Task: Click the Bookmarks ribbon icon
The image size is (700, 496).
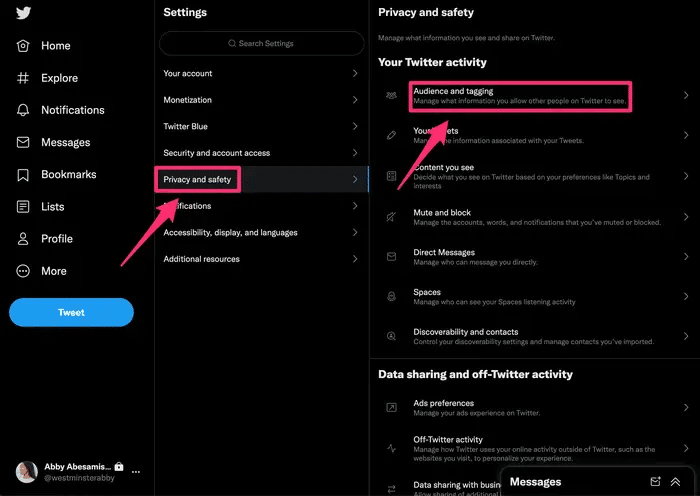Action: click(x=23, y=175)
